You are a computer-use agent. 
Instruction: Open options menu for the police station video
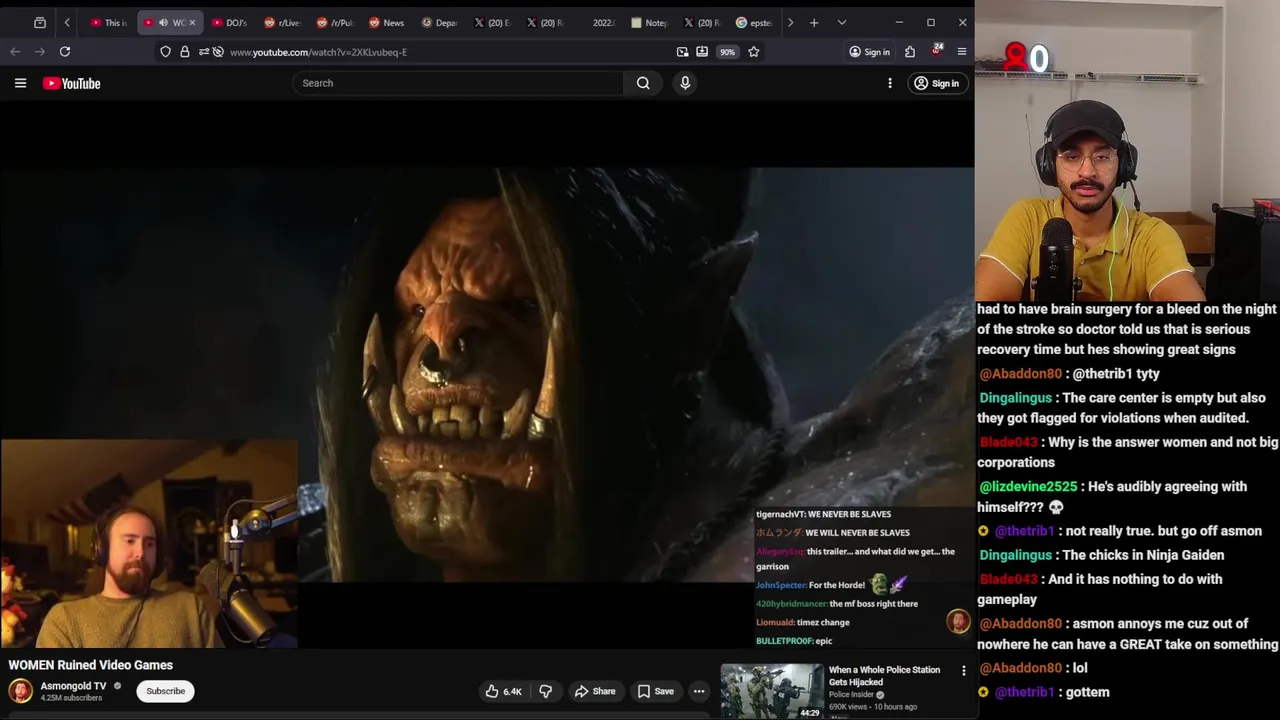(964, 671)
